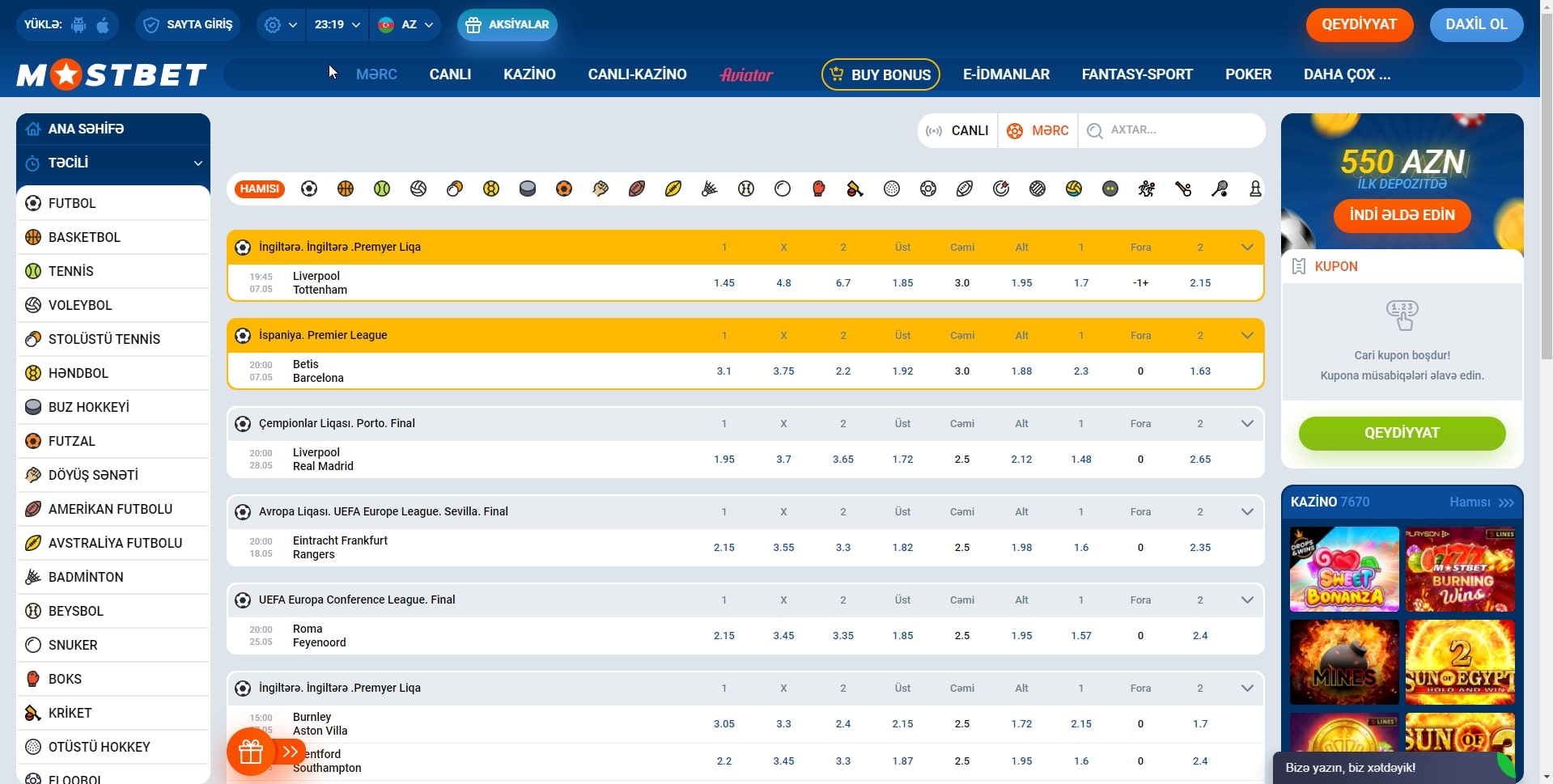Open the AZ language dropdown

(405, 25)
